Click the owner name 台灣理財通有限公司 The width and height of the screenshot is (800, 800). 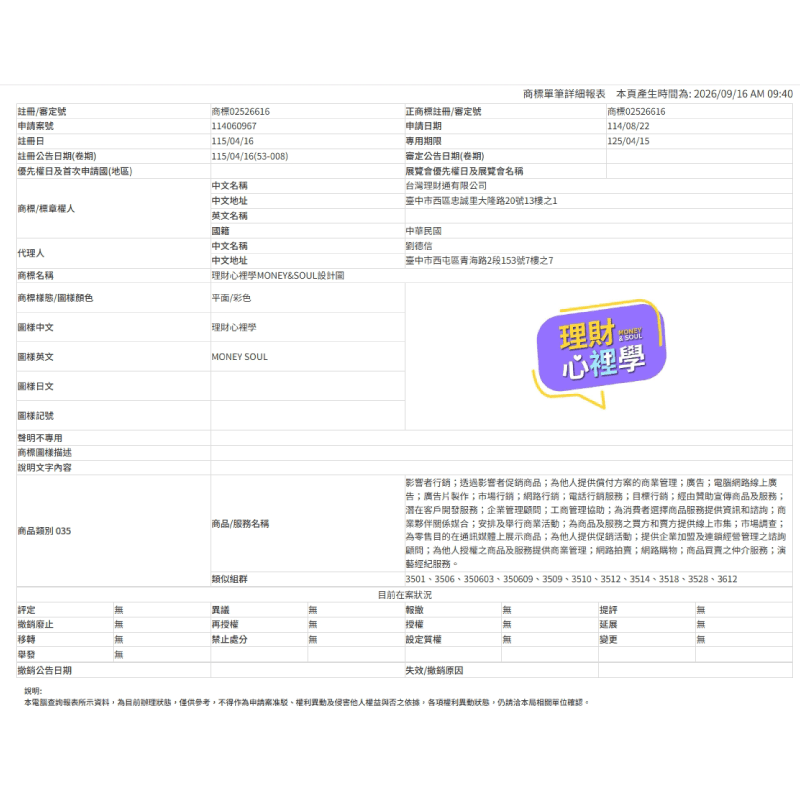point(446,186)
